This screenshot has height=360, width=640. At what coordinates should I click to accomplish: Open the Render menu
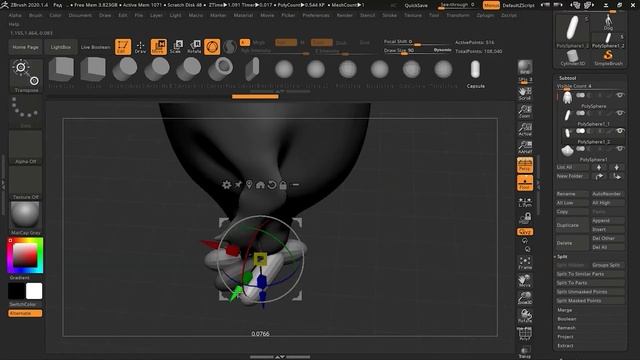(344, 15)
